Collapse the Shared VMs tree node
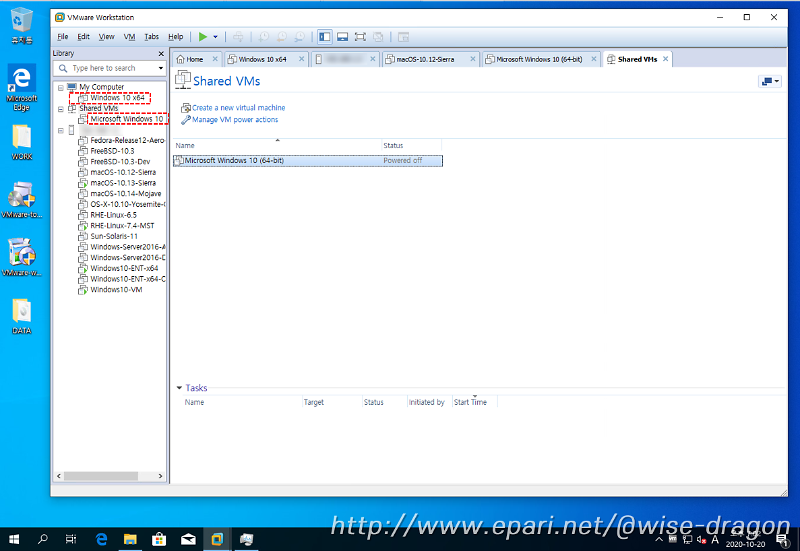Image resolution: width=800 pixels, height=551 pixels. [x=61, y=109]
